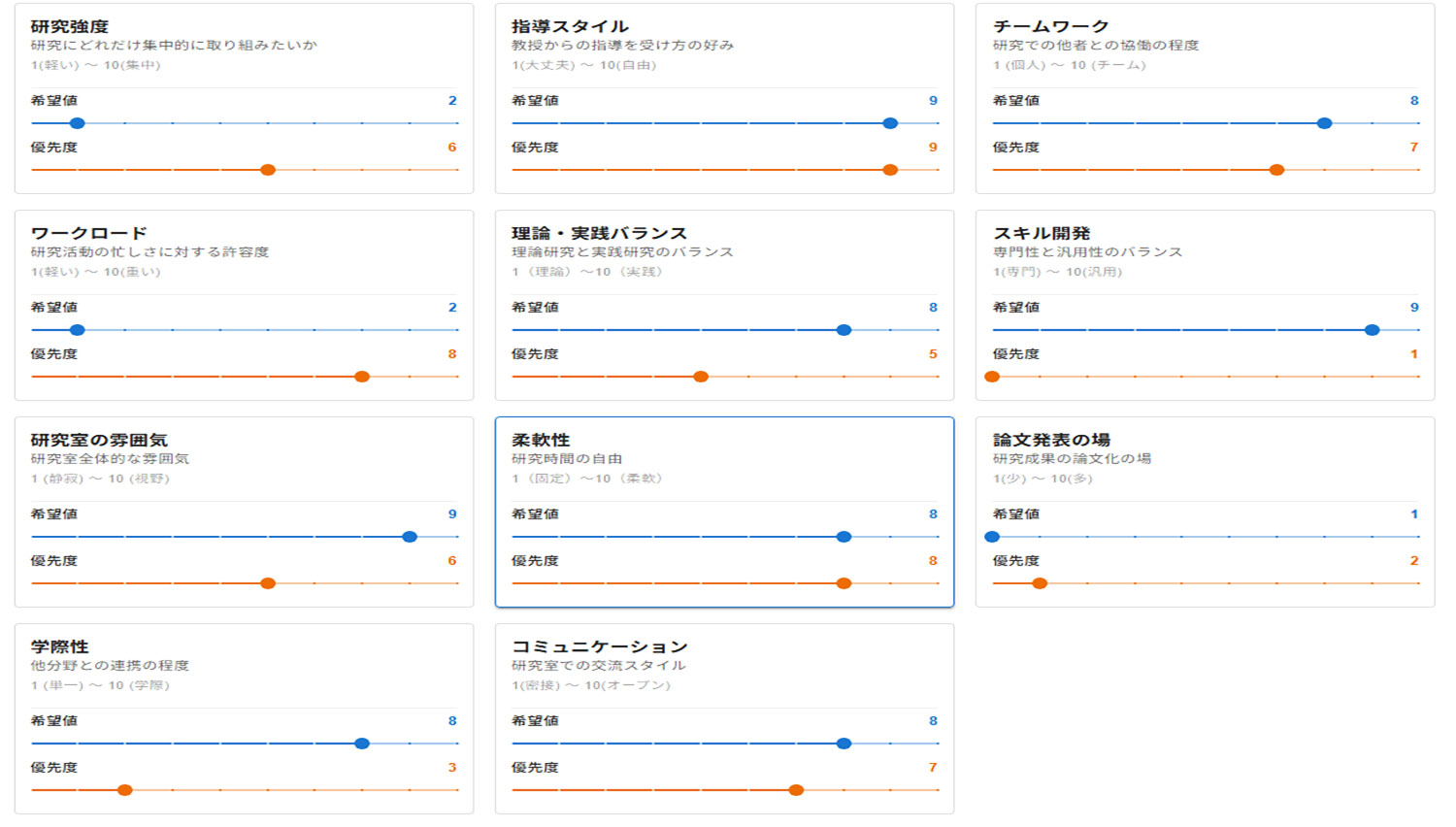This screenshot has height=827, width=1456.
Task: Click the 希望値 slider handle in 論文発表の場
Action: pyautogui.click(x=992, y=537)
